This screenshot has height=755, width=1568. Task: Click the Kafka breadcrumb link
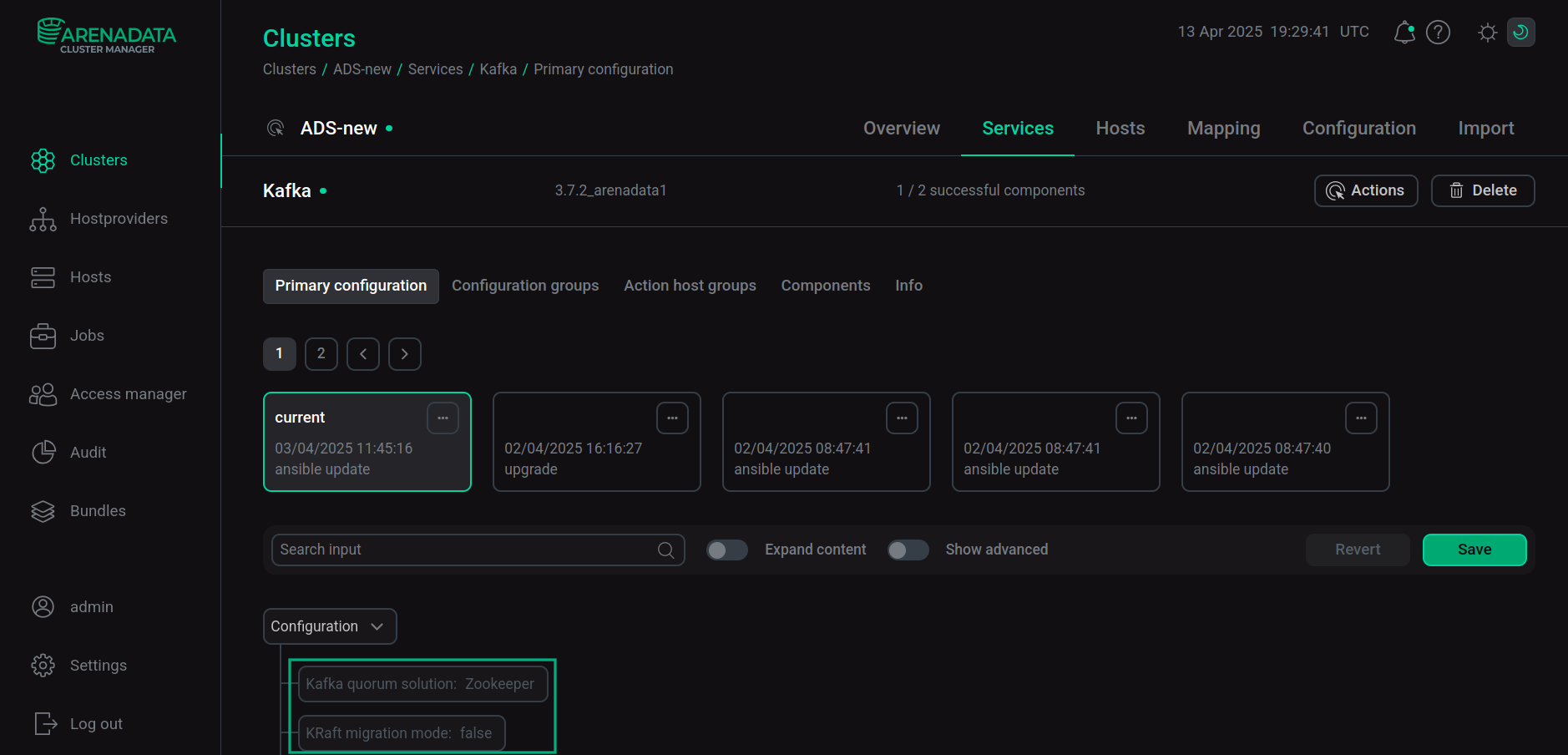tap(498, 69)
